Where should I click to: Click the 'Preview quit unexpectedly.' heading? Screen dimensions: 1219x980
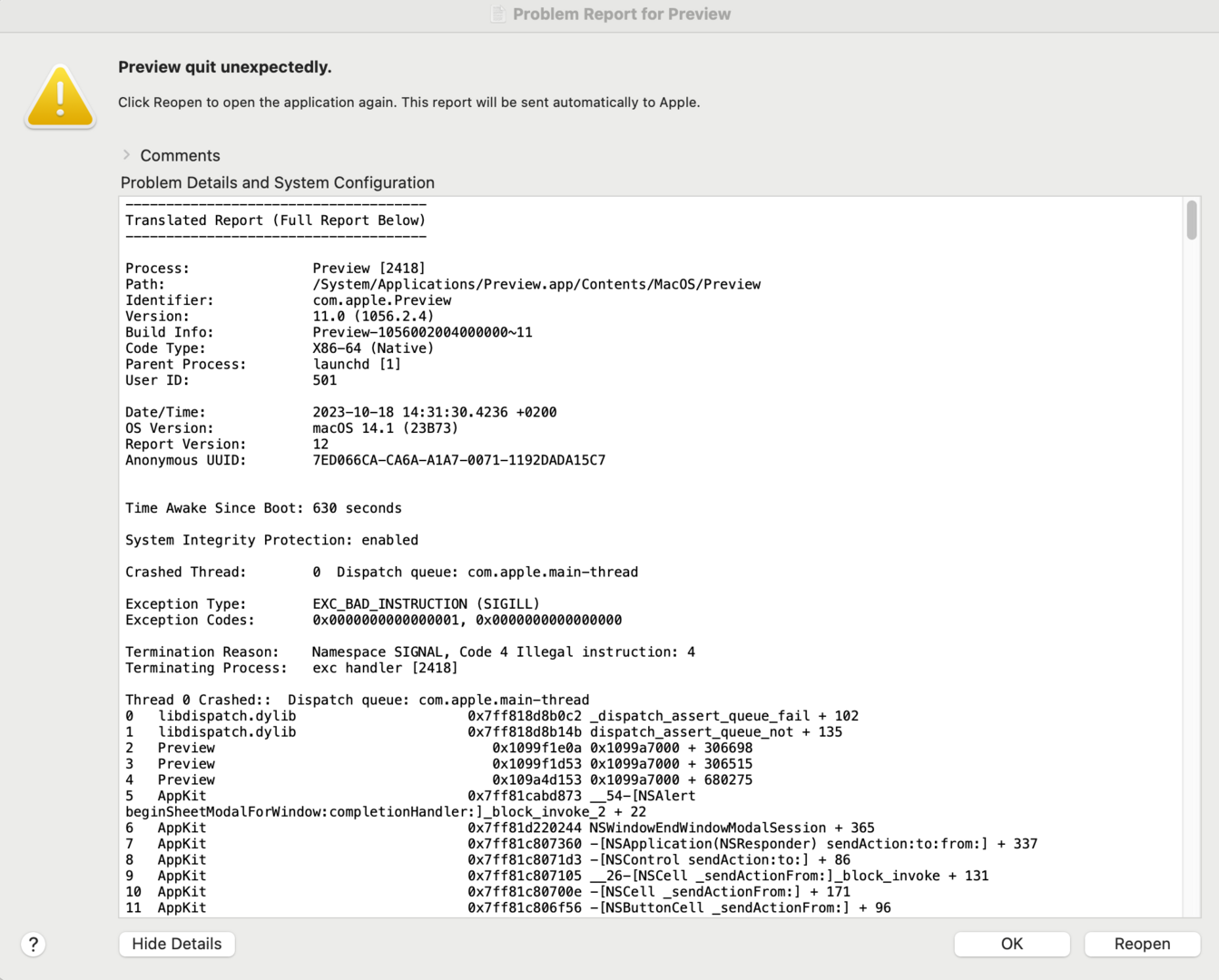point(225,67)
